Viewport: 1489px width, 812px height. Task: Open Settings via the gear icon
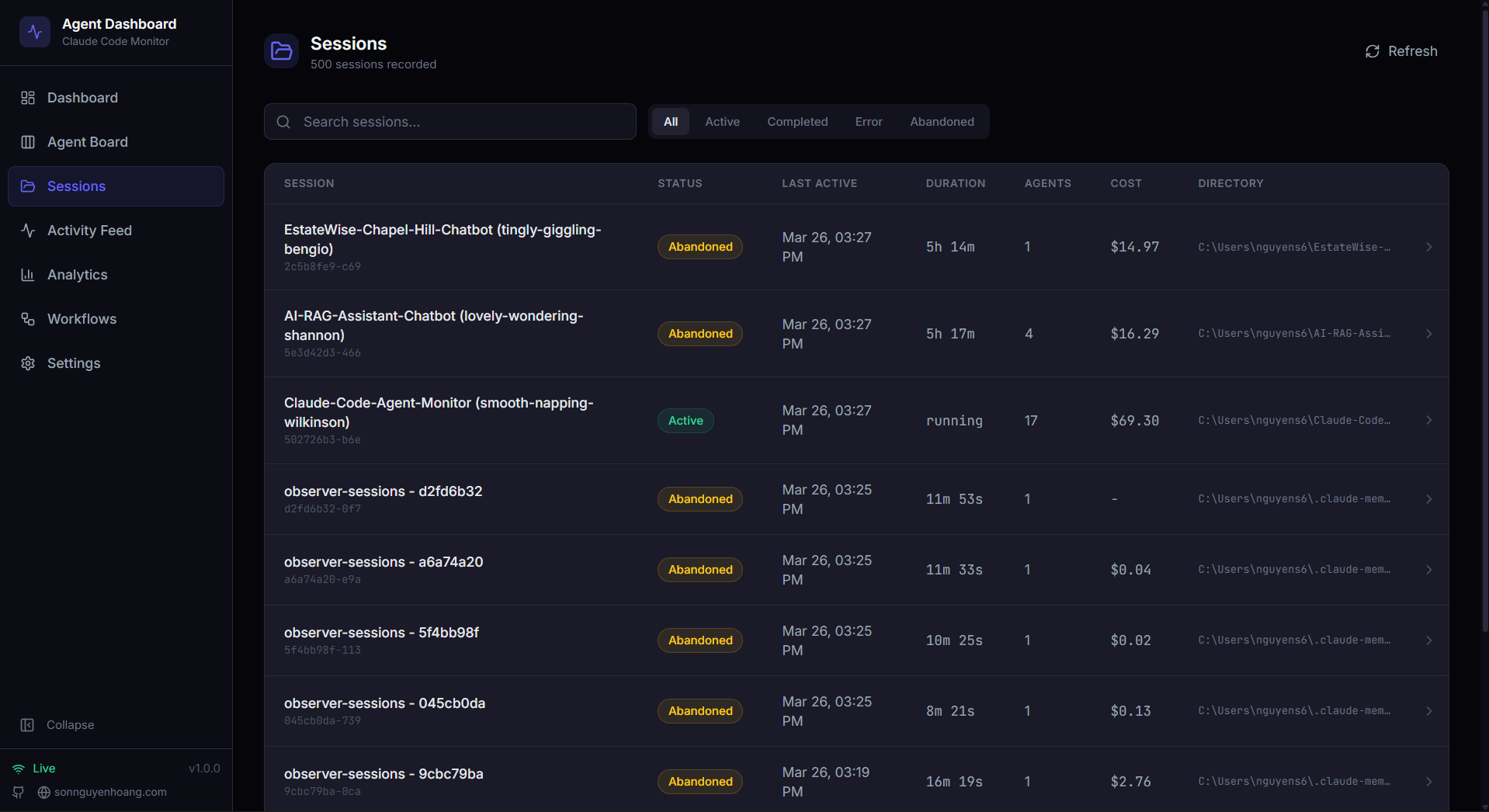point(28,363)
